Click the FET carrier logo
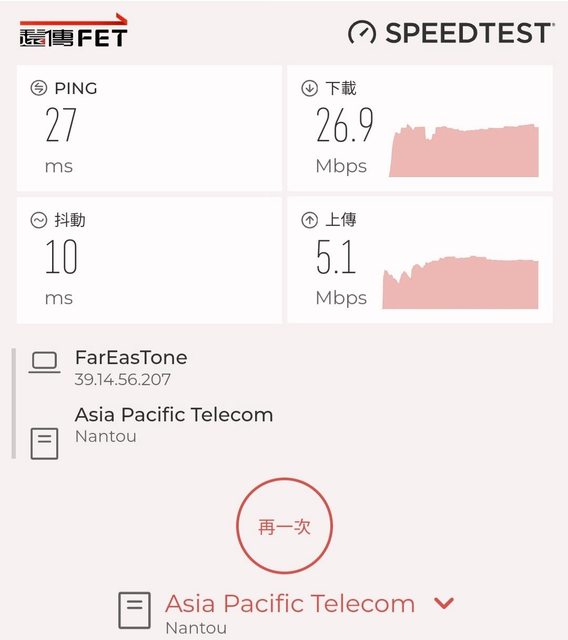This screenshot has height=640, width=568. pyautogui.click(x=73, y=31)
